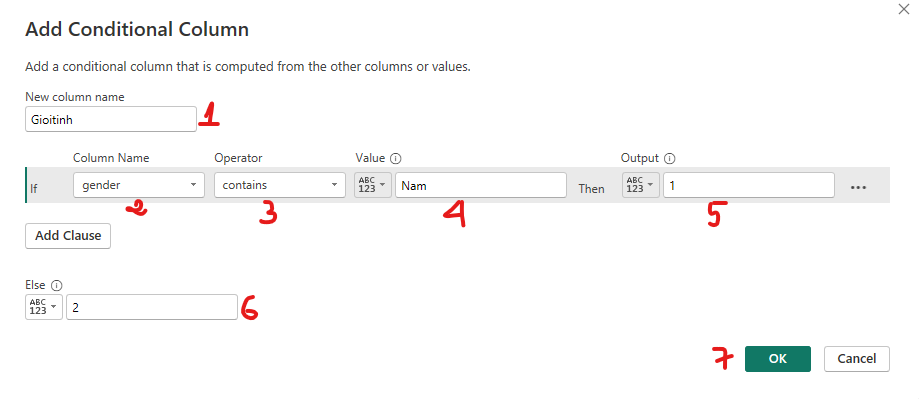Viewport: 919px width, 399px height.
Task: Click the Cancel button
Action: (857, 359)
